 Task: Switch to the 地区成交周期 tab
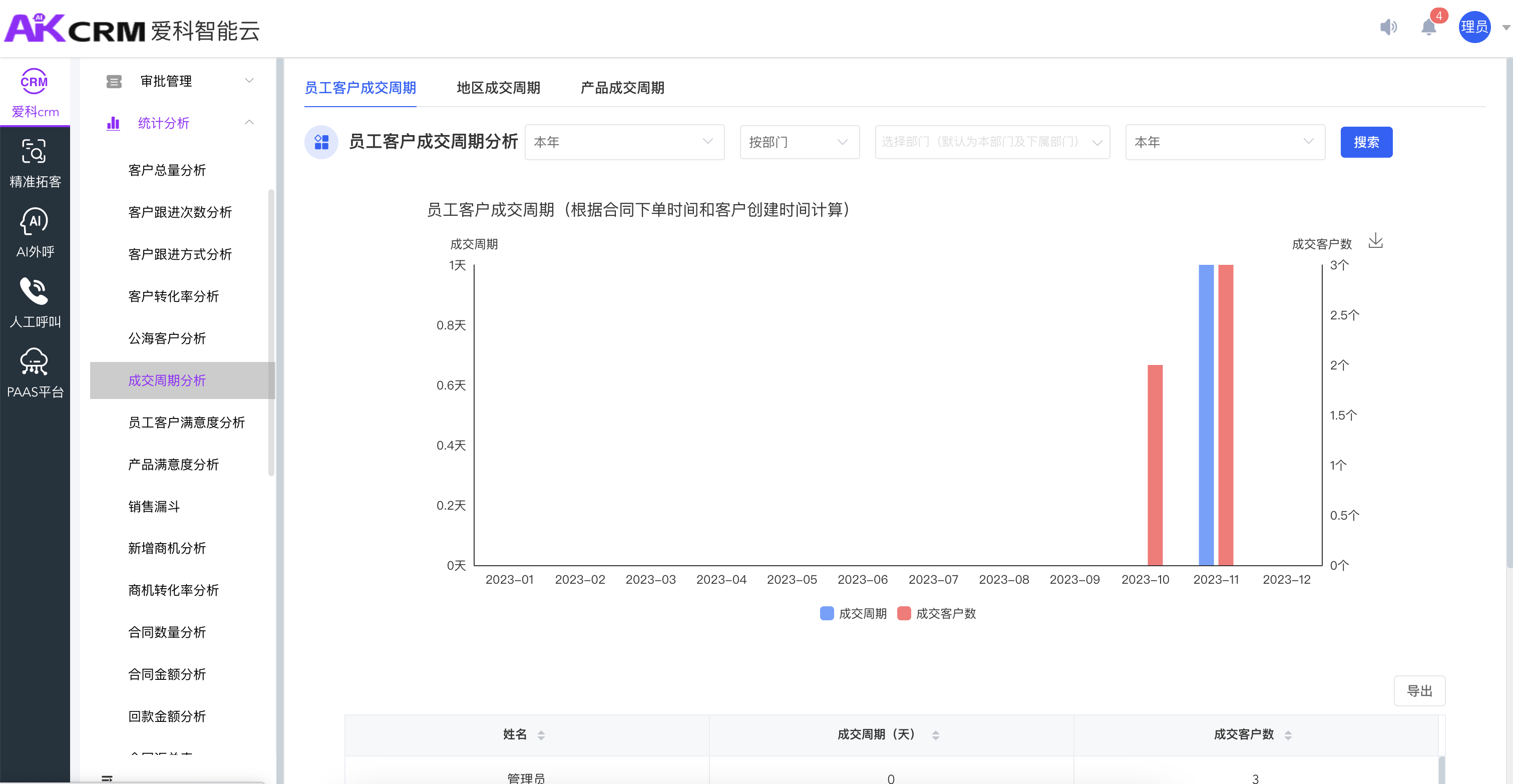click(498, 88)
